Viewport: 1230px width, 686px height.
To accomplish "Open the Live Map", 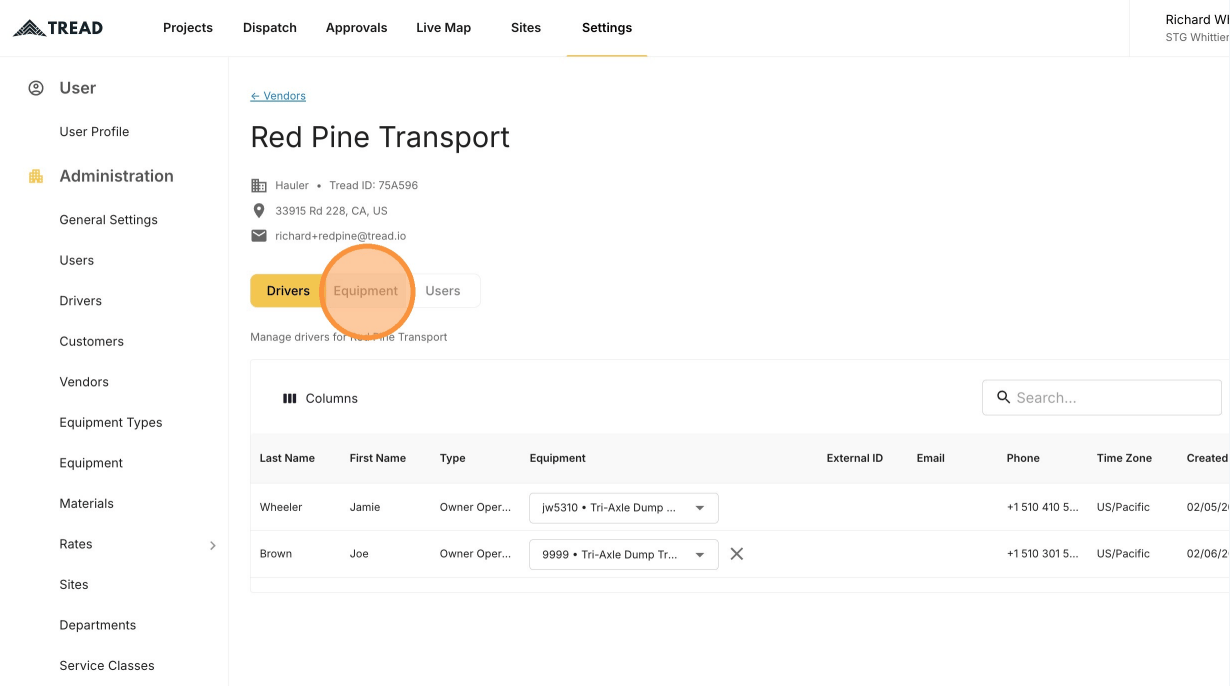I will 443,28.
